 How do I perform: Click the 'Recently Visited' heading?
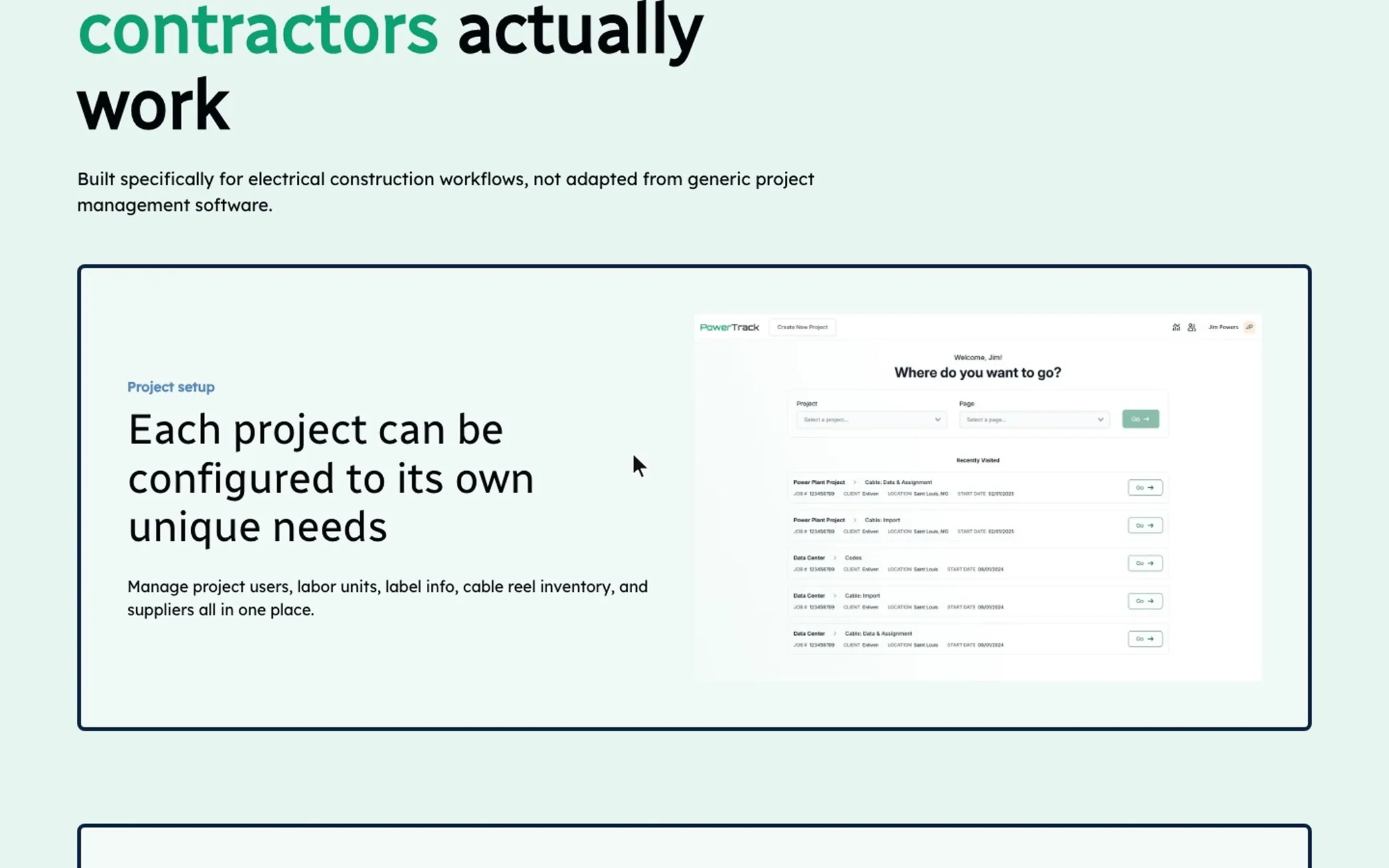[x=977, y=460]
